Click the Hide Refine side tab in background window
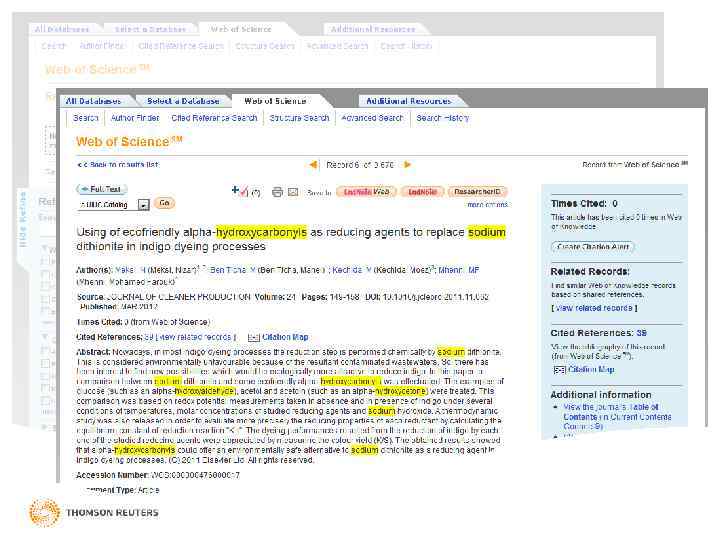720x540 pixels. 23,219
